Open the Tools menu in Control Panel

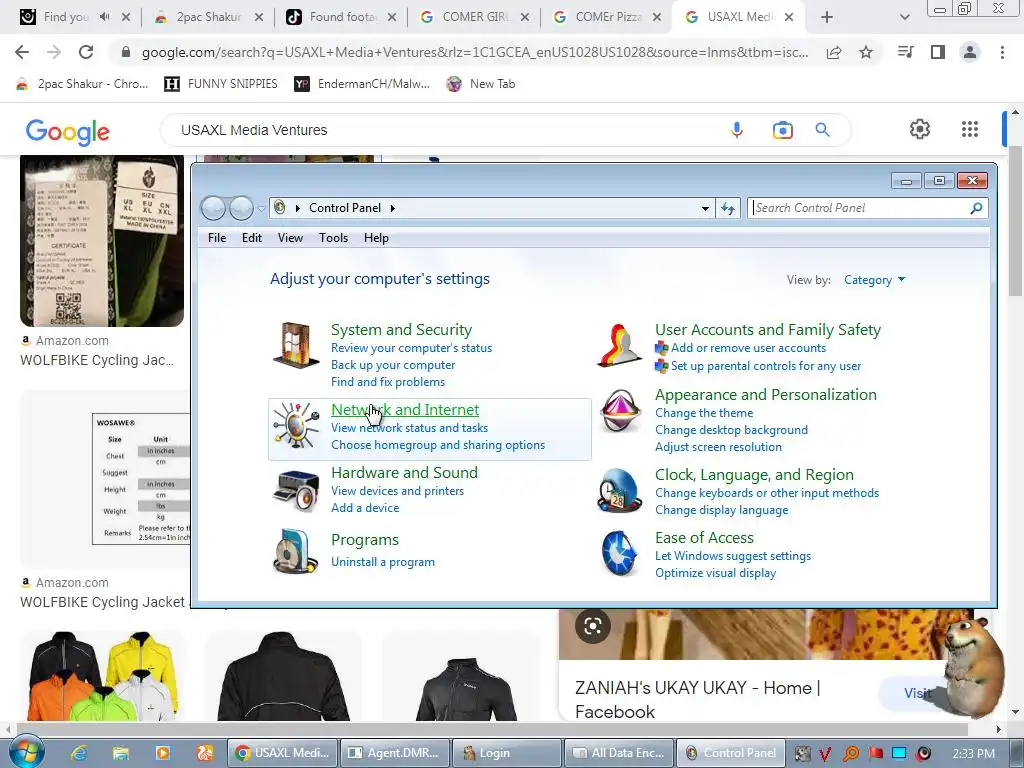[x=333, y=238]
